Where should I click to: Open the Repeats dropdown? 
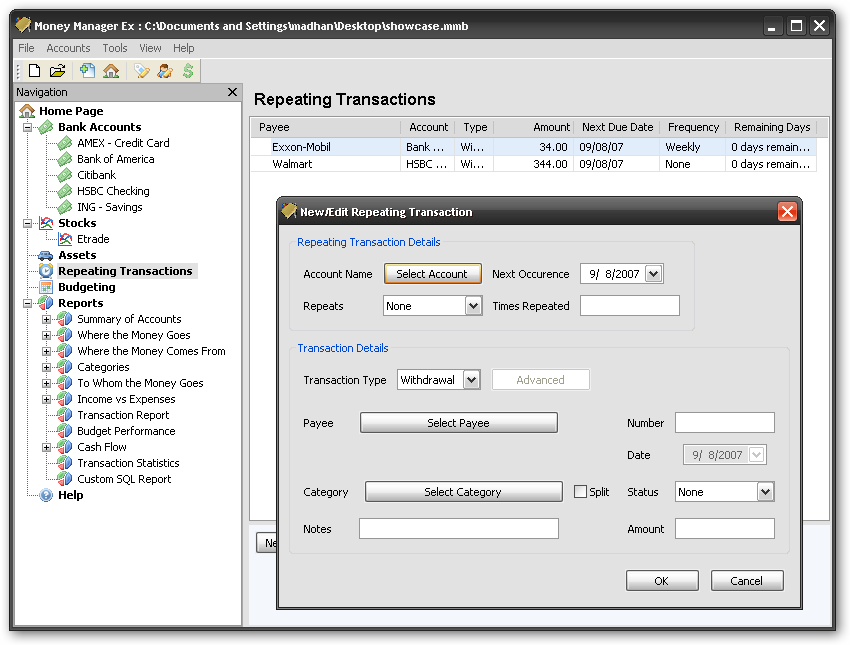click(x=473, y=306)
